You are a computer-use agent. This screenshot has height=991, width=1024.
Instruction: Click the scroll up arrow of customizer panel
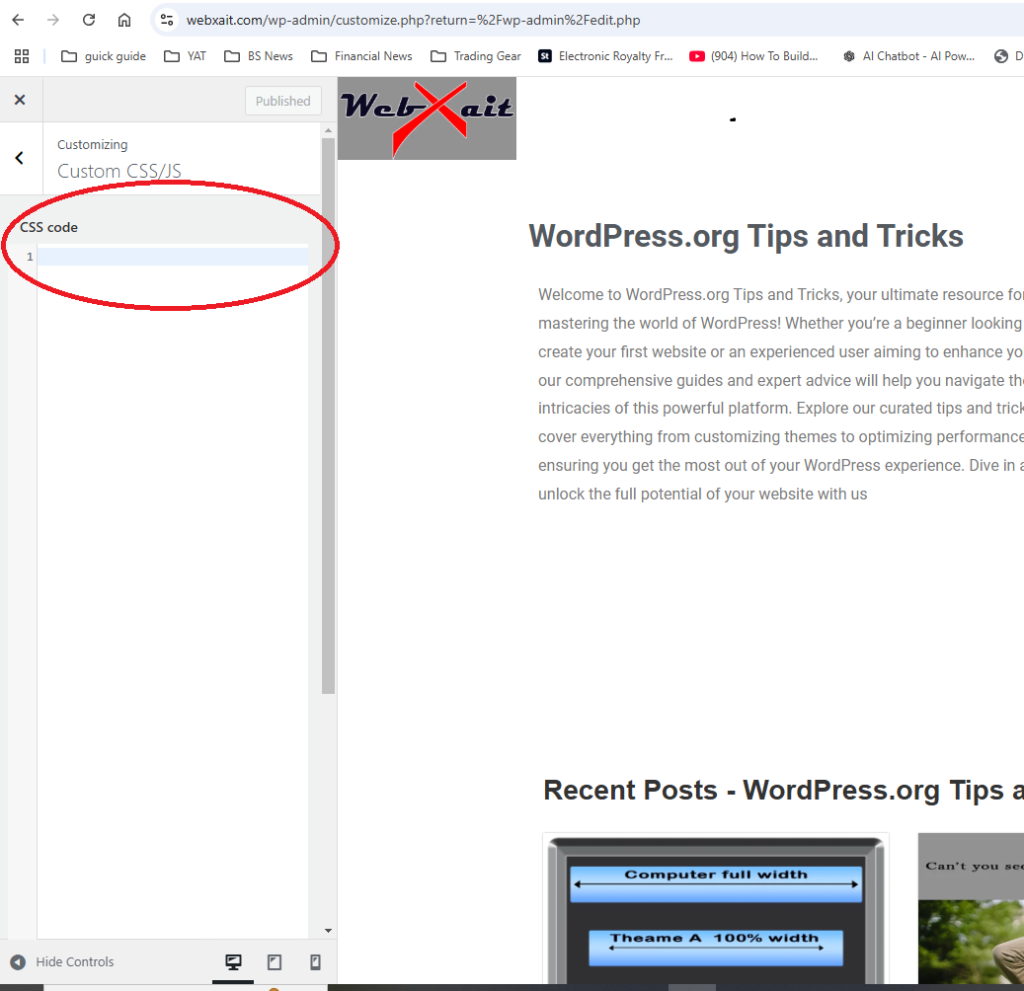click(x=328, y=131)
